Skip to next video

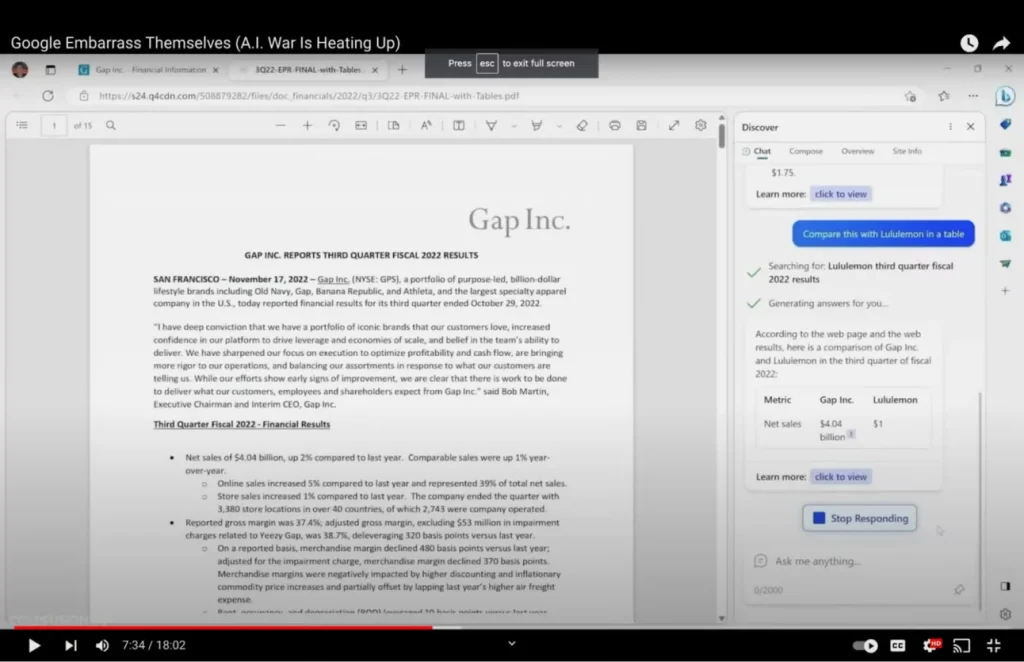tap(71, 645)
